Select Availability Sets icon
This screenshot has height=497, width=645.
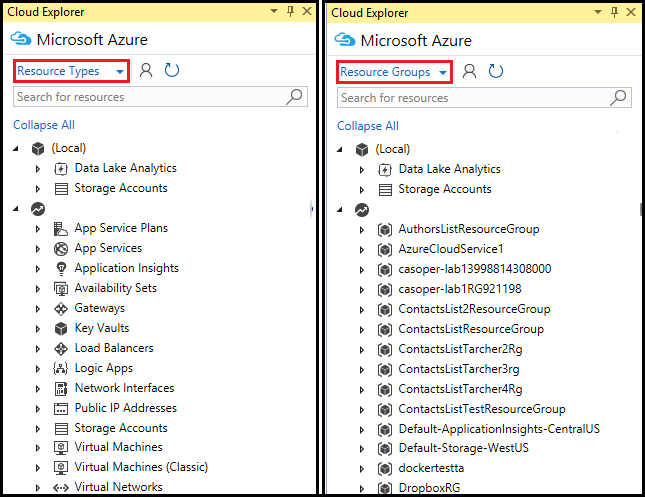click(61, 288)
